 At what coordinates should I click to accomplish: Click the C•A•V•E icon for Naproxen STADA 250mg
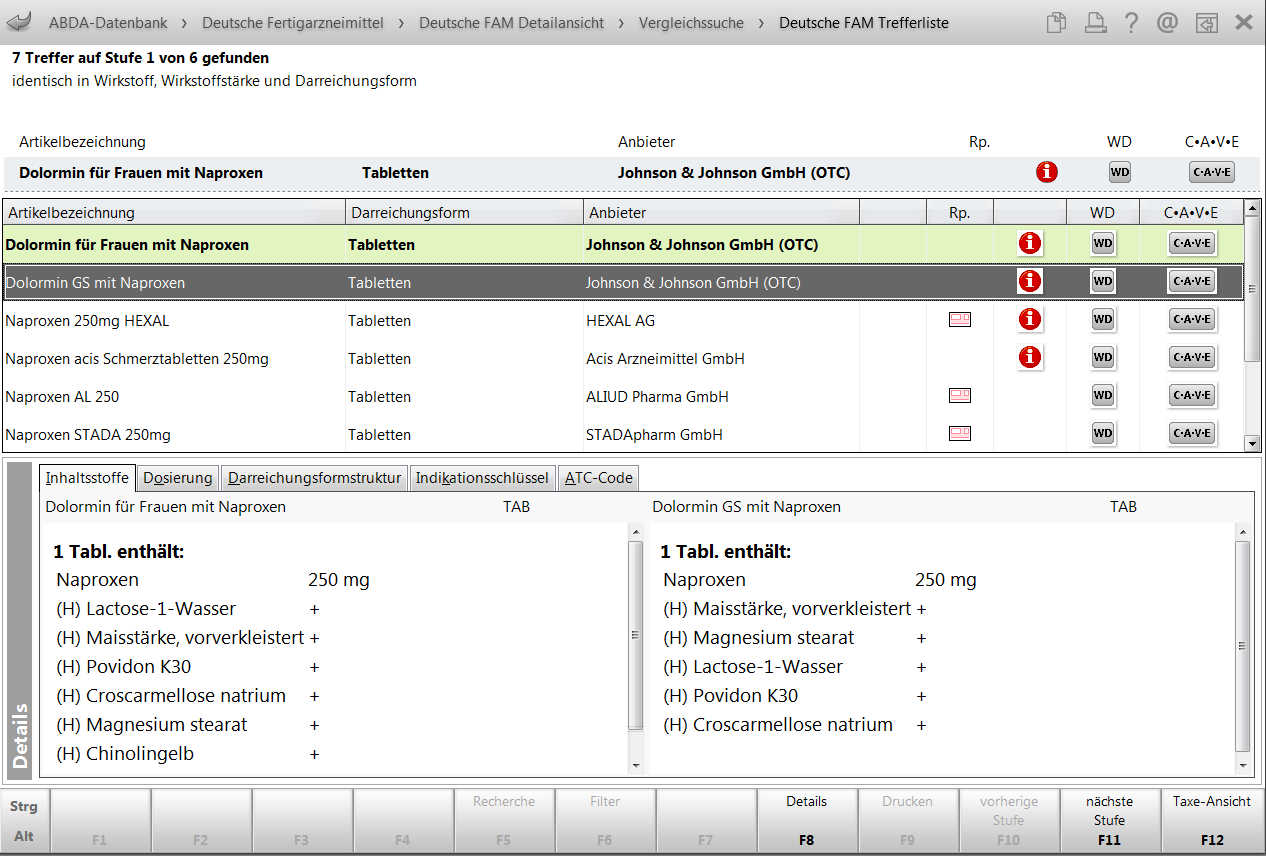point(1191,433)
